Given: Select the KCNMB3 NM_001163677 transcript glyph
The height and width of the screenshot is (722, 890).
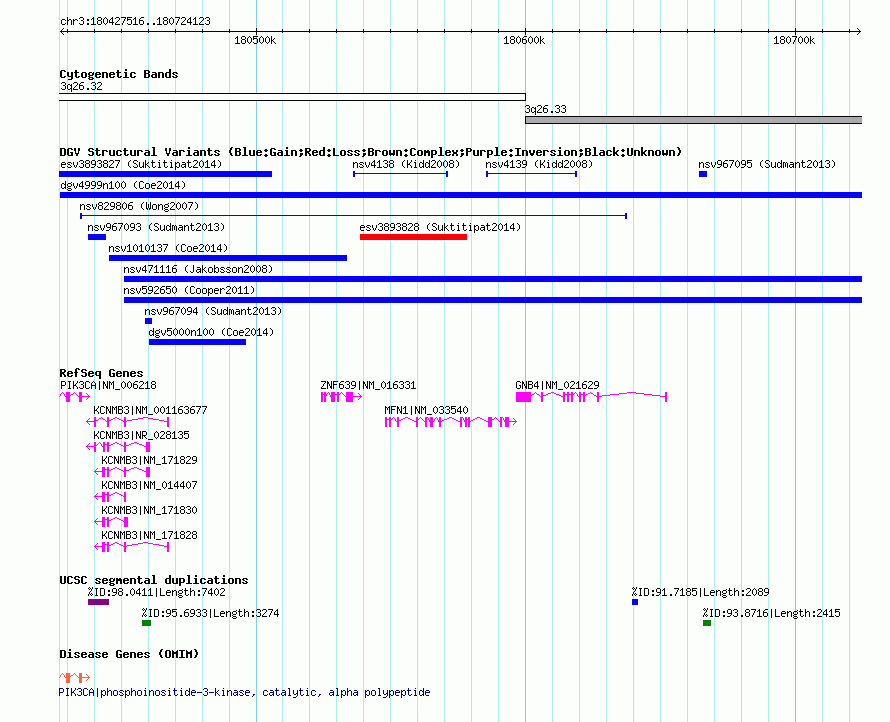Looking at the screenshot, I should [128, 422].
